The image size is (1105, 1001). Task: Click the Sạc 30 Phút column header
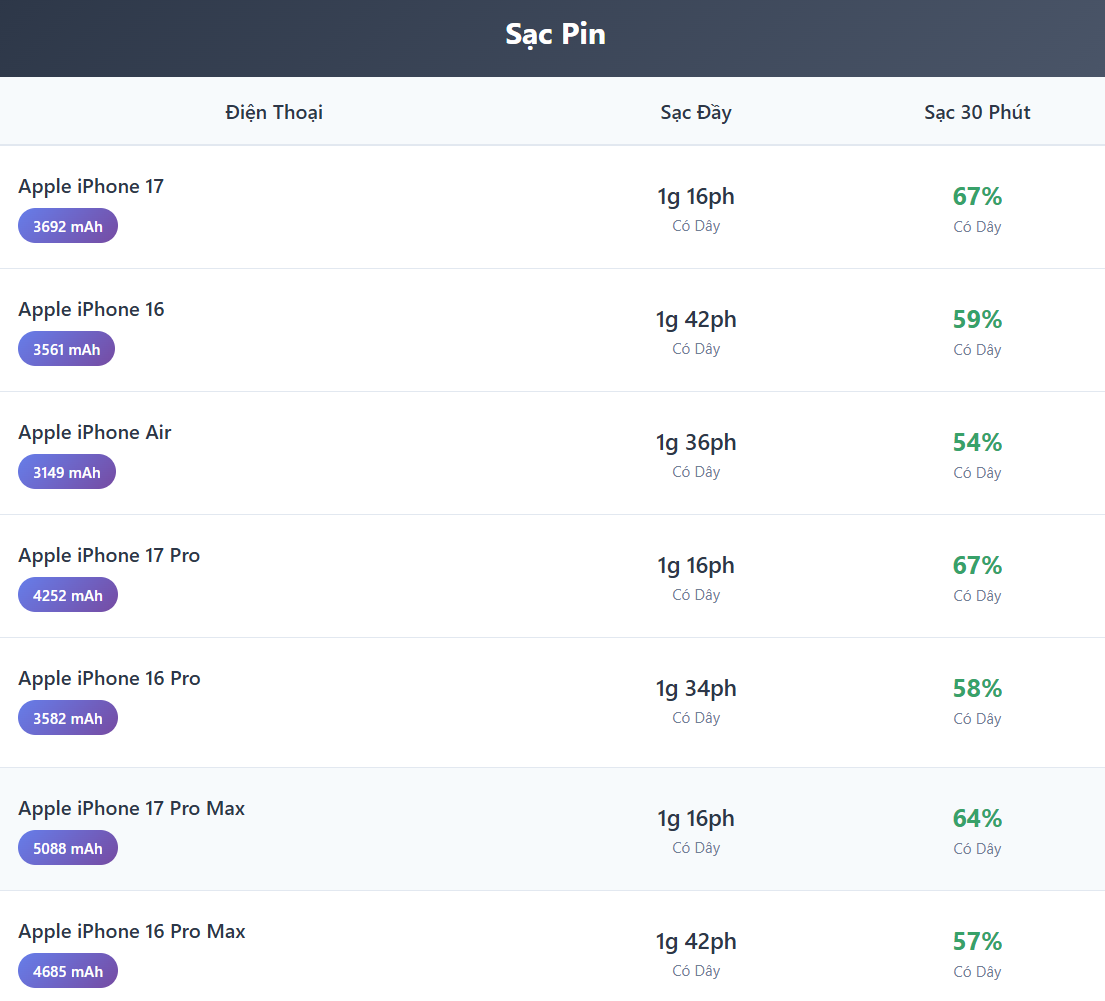977,112
